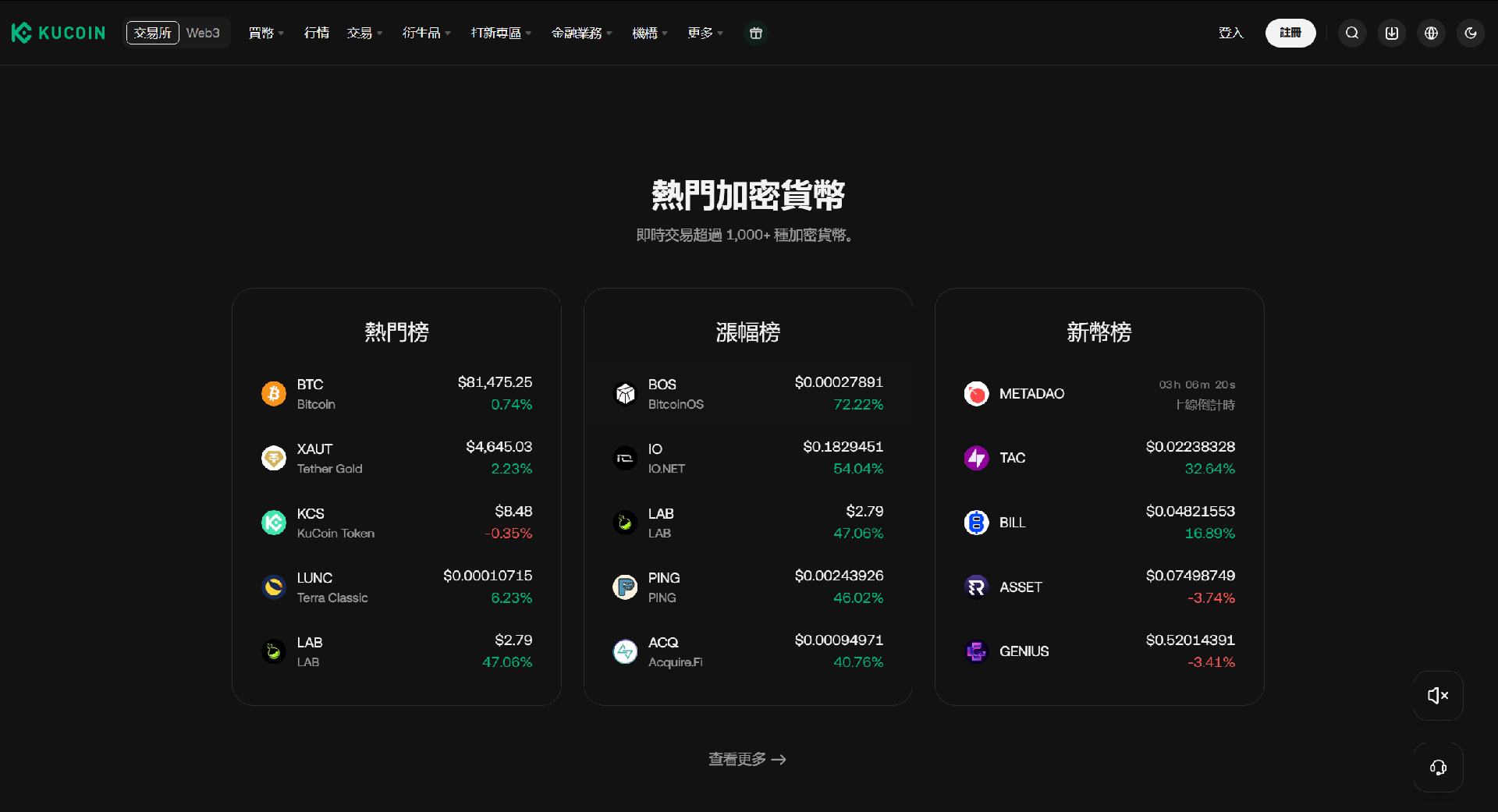This screenshot has height=812, width=1498.
Task: Click the GENIUS coin icon
Action: pyautogui.click(x=976, y=651)
